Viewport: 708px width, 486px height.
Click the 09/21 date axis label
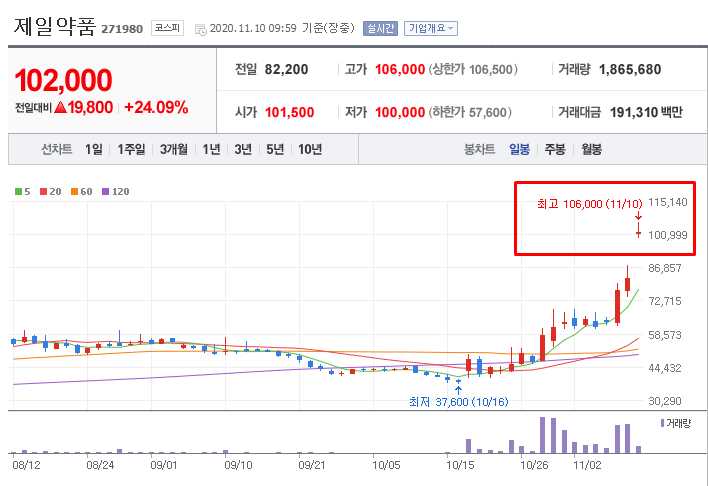click(312, 465)
